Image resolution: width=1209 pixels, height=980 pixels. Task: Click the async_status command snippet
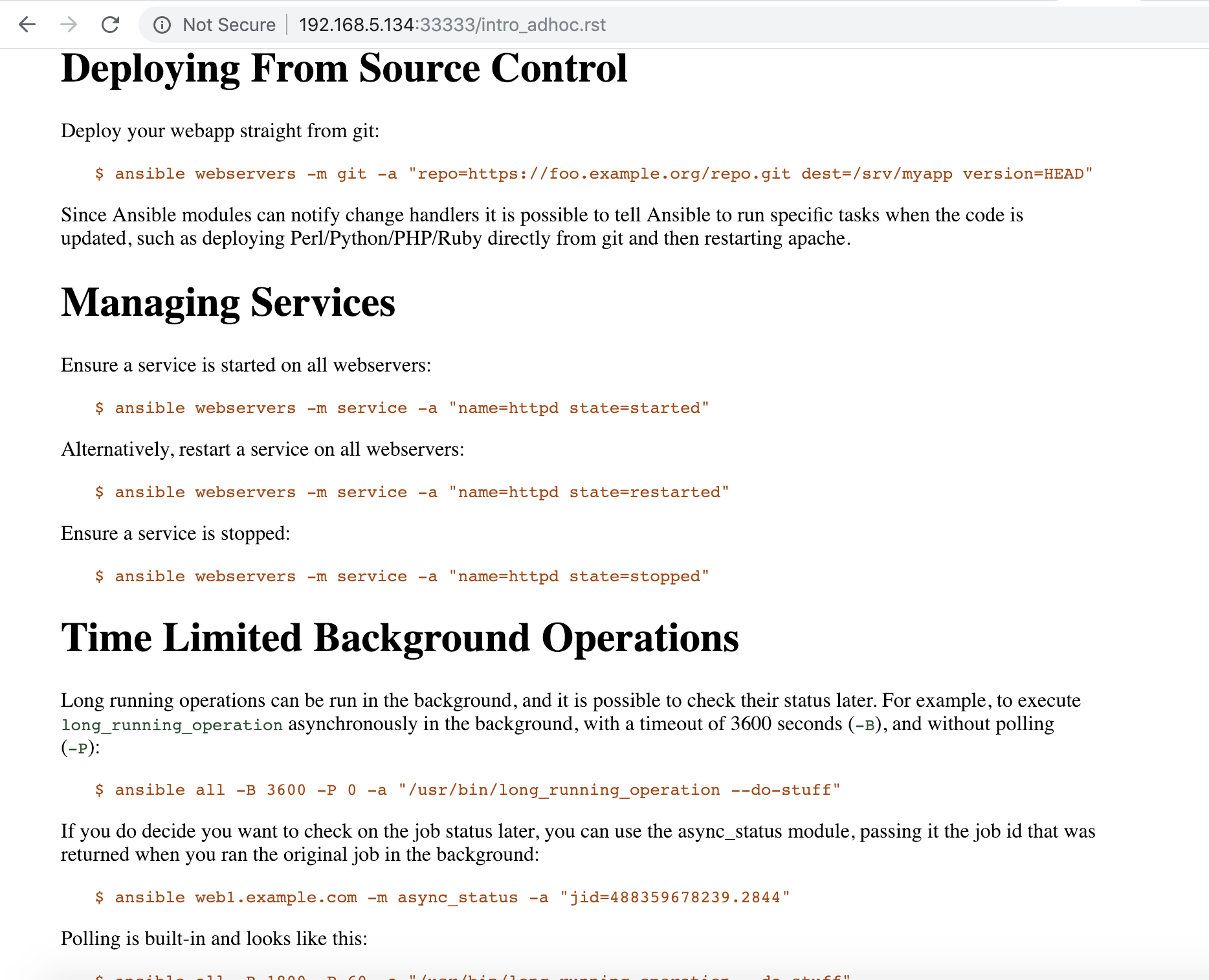(x=443, y=897)
